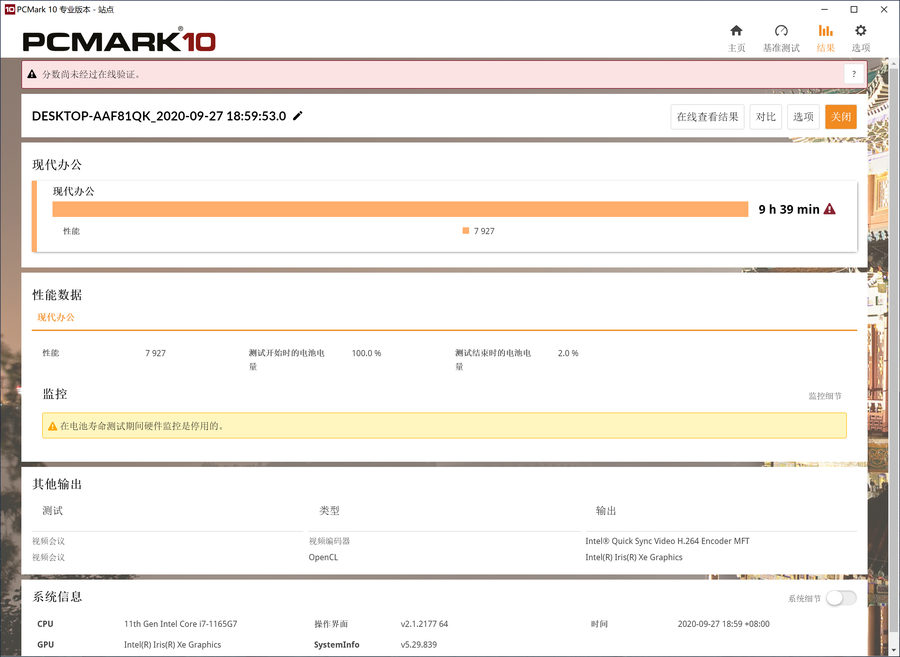The width and height of the screenshot is (900, 657).
Task: Click the 对比 compare button
Action: point(766,116)
